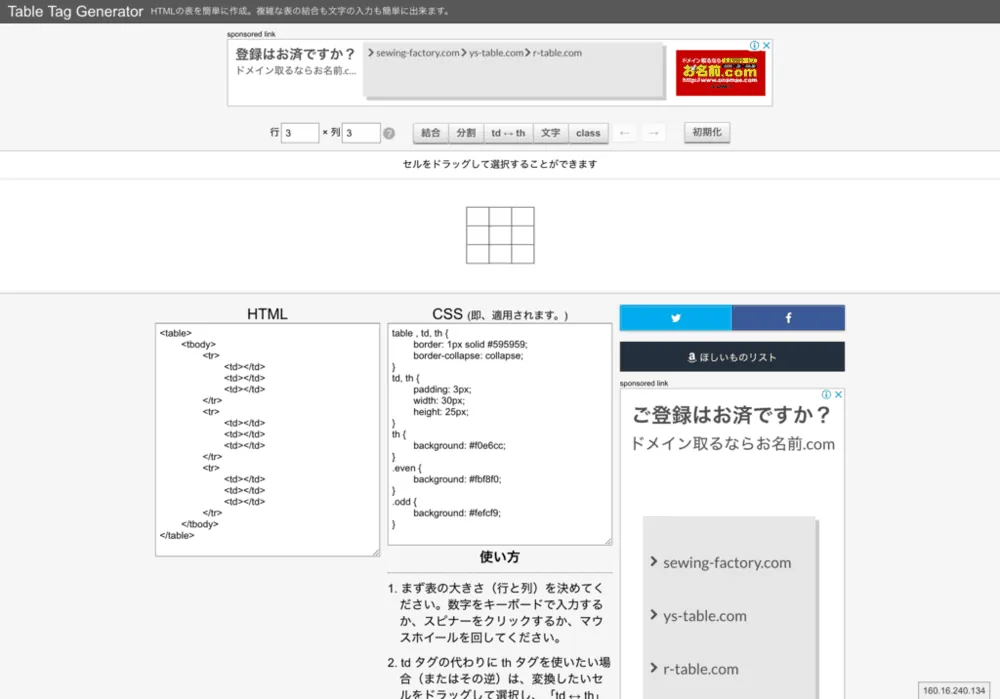Select the center cell of preview table
Viewport: 1000px width, 699px height.
pyautogui.click(x=500, y=236)
